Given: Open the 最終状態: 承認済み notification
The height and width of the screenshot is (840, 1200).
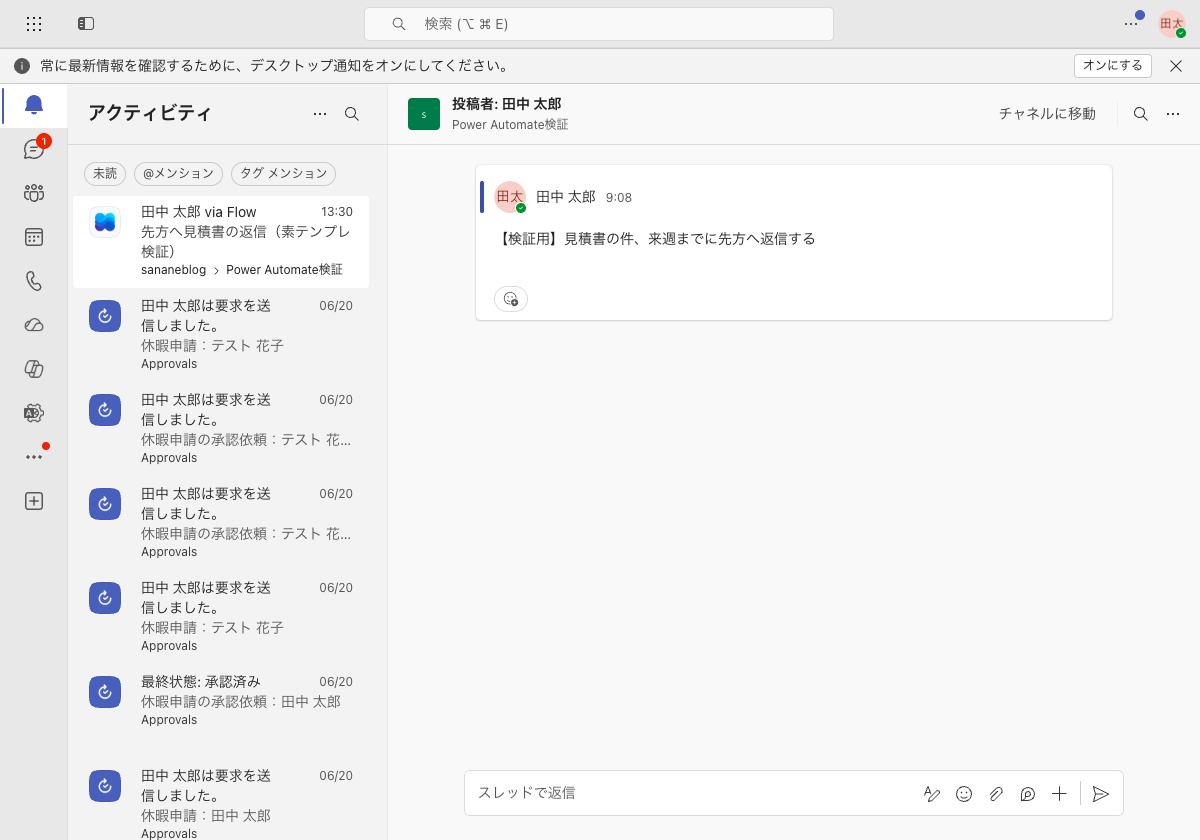Looking at the screenshot, I should pyautogui.click(x=221, y=700).
